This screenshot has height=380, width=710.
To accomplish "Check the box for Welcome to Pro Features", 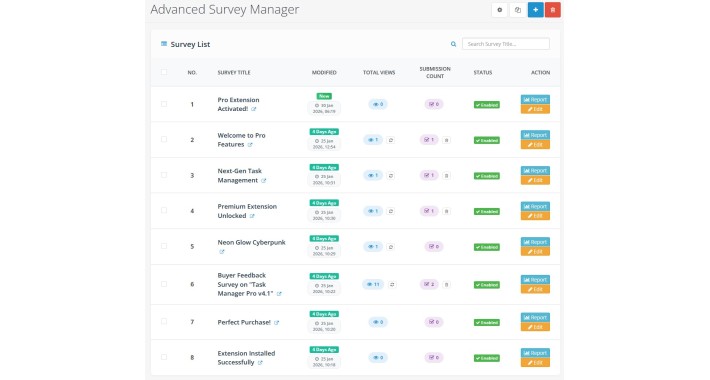I will point(164,139).
